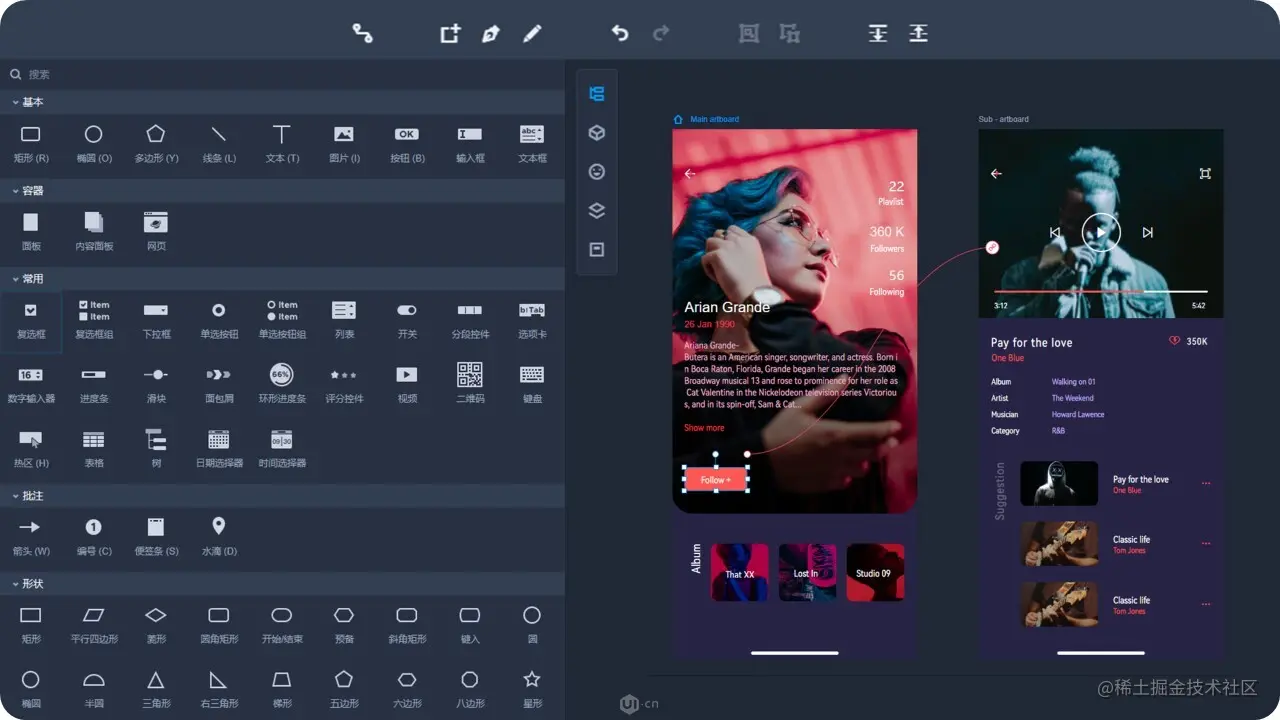The width and height of the screenshot is (1280, 720).
Task: Pick the 内容面板 content panel component
Action: (x=94, y=230)
